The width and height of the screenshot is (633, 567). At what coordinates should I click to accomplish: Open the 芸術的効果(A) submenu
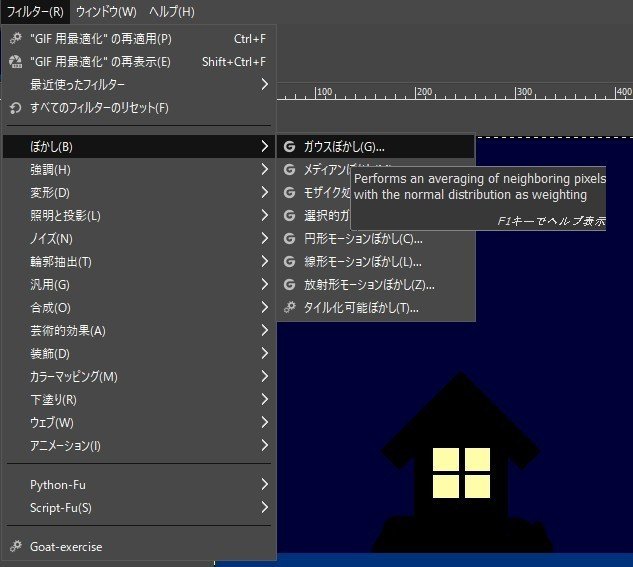139,331
